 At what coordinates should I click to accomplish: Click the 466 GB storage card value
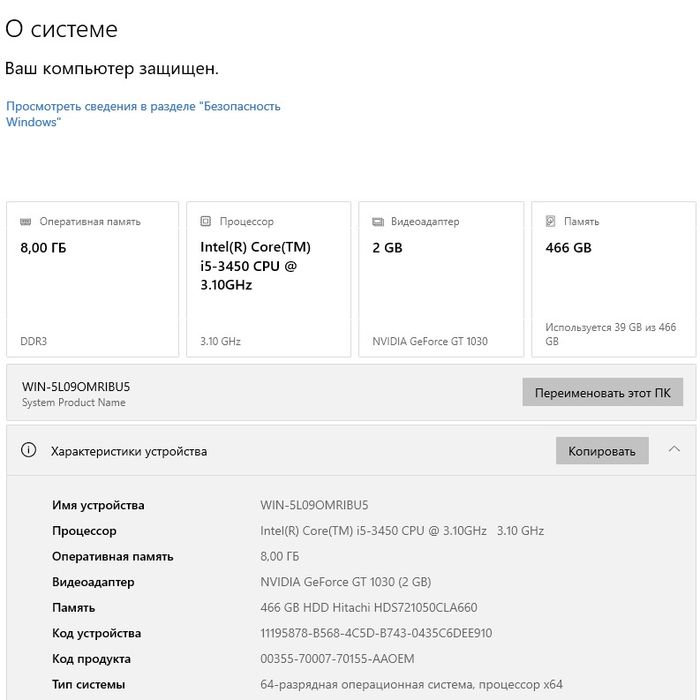pos(568,247)
